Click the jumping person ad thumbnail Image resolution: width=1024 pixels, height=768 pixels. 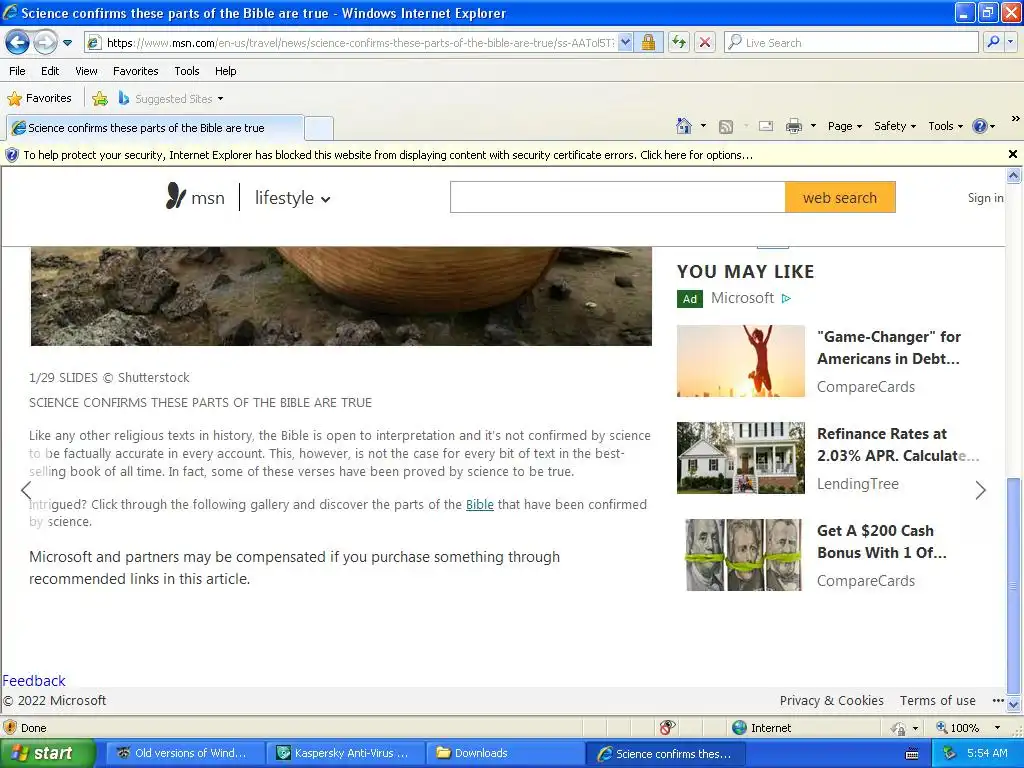pos(741,360)
